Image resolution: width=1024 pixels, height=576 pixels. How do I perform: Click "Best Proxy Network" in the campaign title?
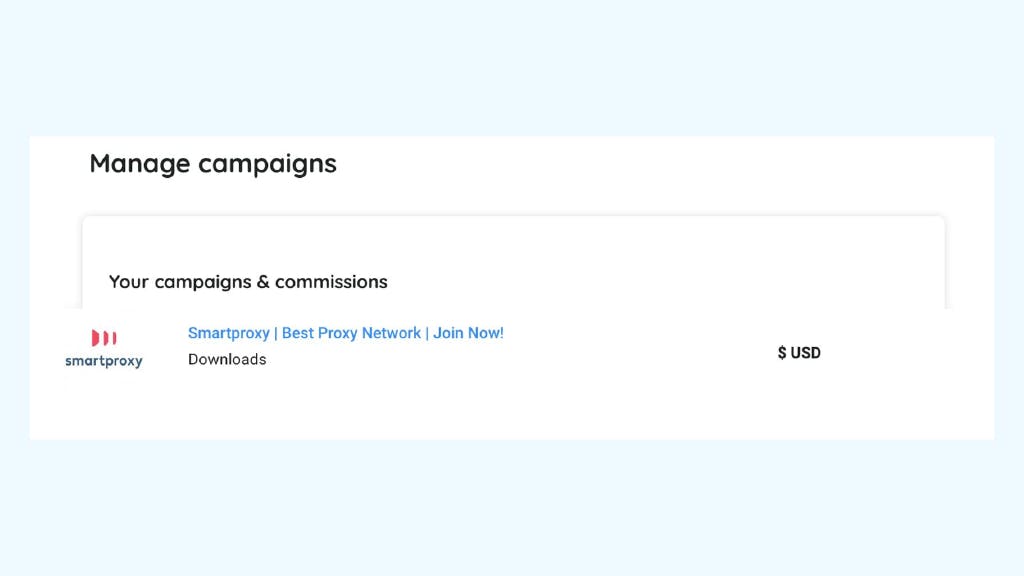point(351,333)
